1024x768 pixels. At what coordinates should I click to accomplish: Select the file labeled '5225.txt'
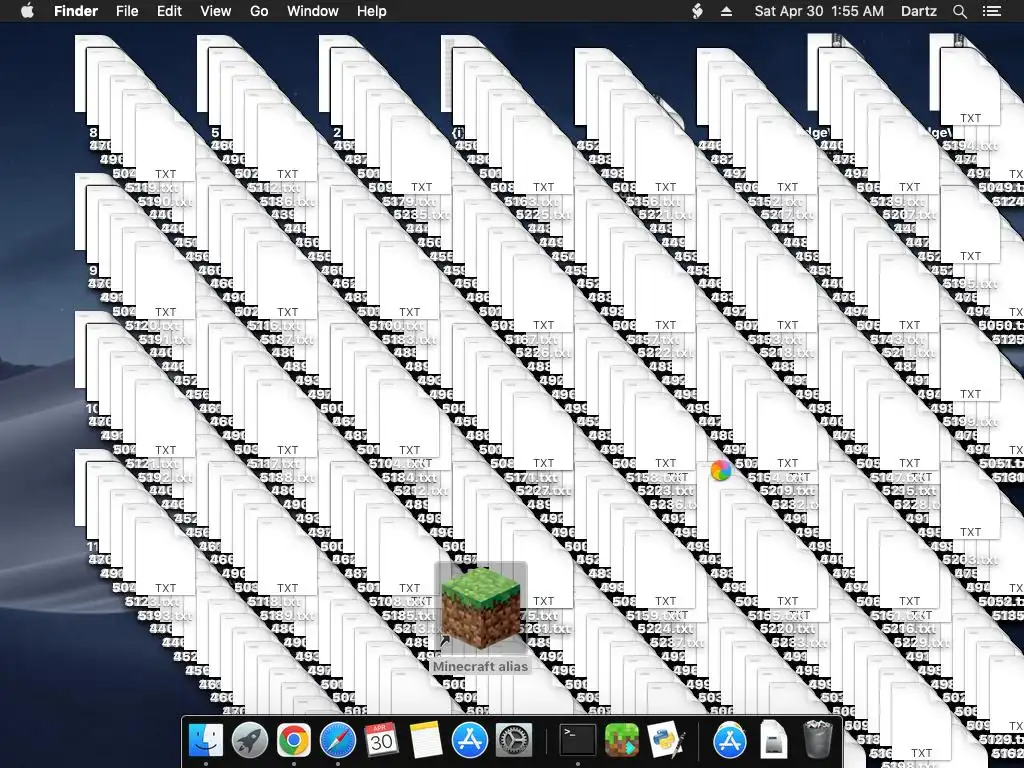[543, 215]
